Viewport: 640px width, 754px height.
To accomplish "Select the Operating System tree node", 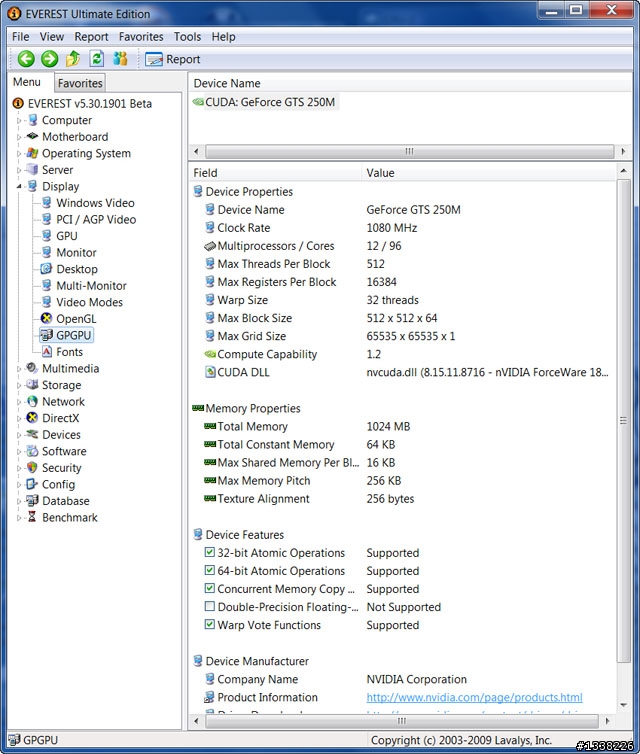I will point(86,153).
